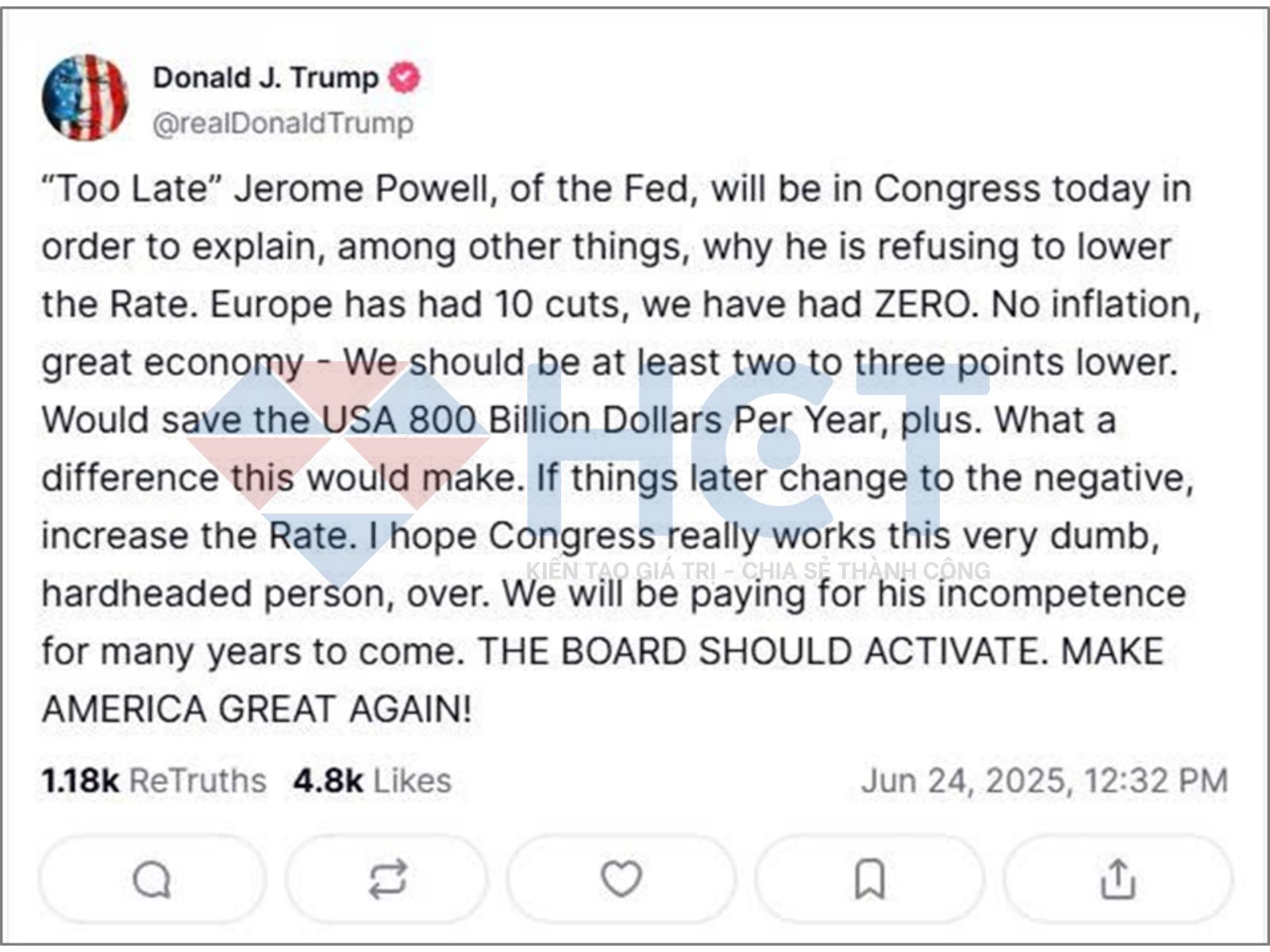Like the post with the heart icon
1270x952 pixels.
pos(621,879)
